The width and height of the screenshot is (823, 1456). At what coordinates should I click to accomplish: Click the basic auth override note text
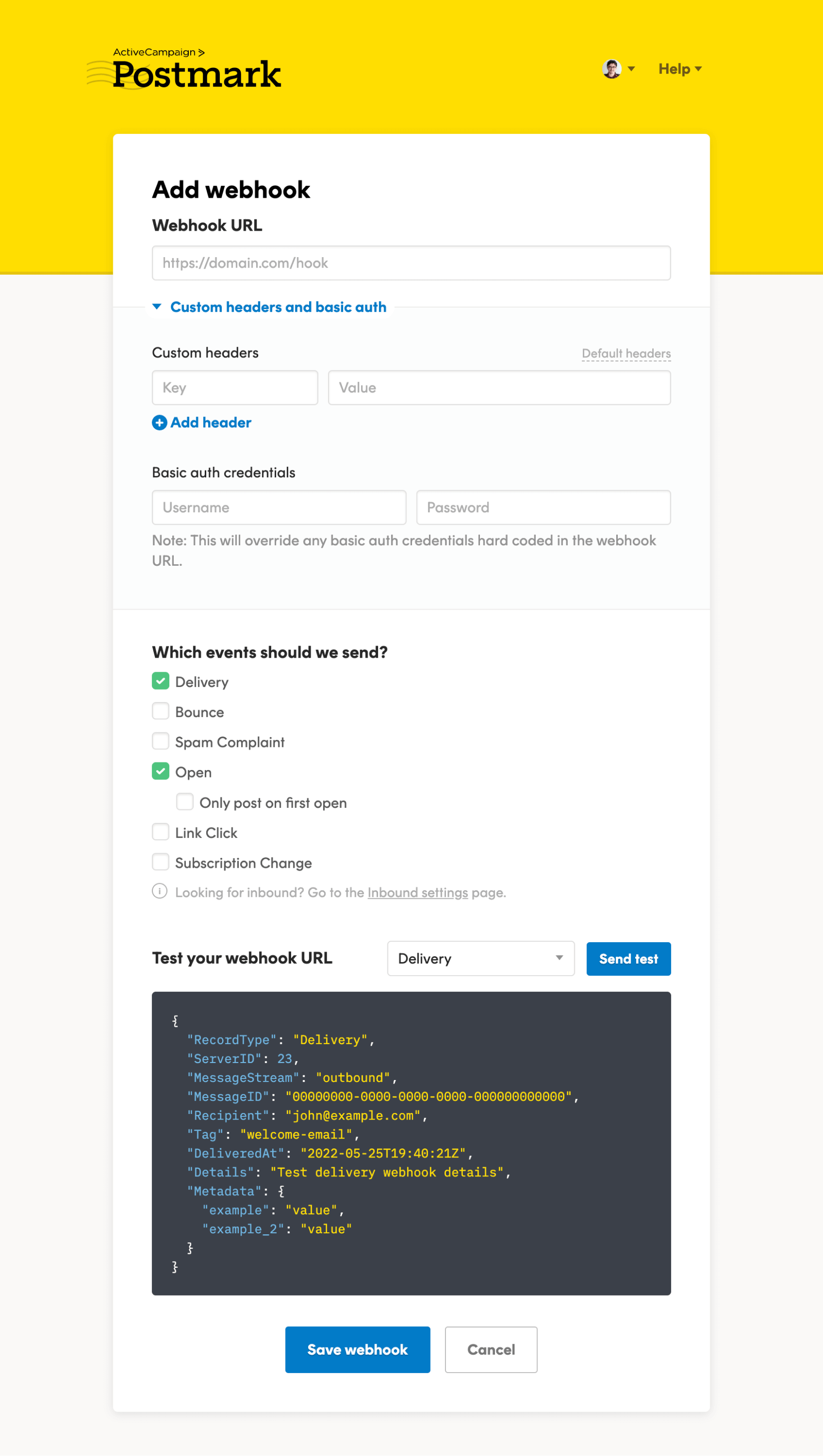coord(404,551)
